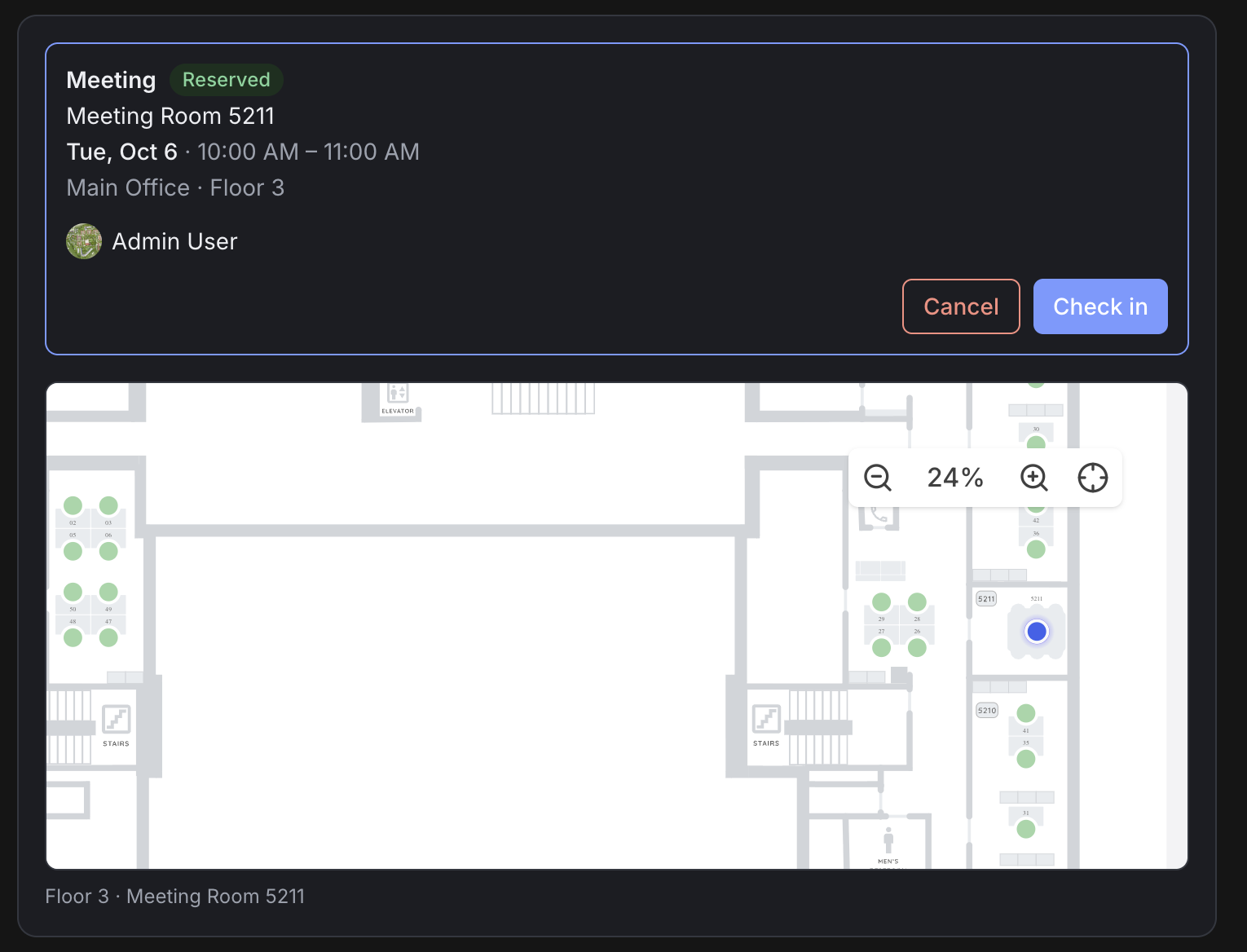The width and height of the screenshot is (1247, 952).
Task: Click Main Office · Floor 3 text
Action: point(175,187)
